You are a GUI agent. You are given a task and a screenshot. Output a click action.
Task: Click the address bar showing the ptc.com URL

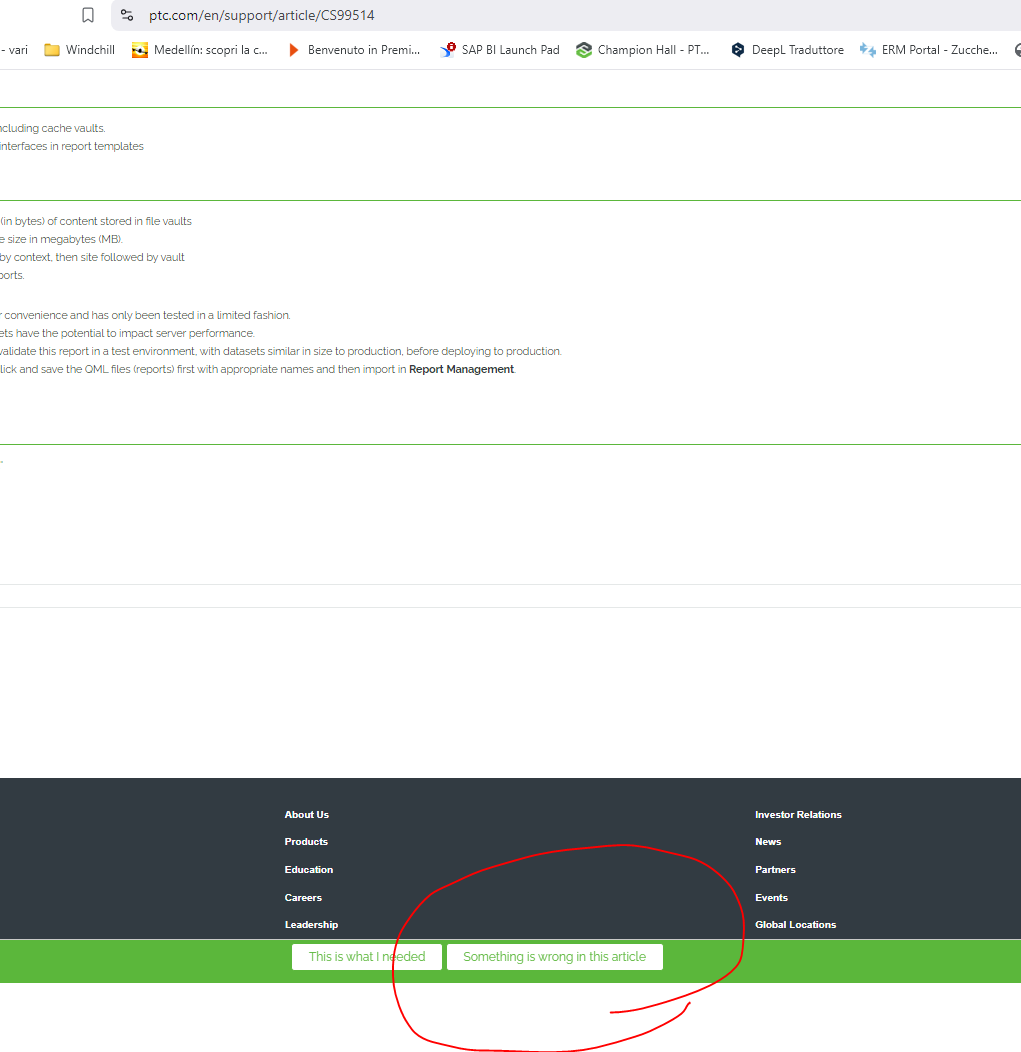[261, 15]
